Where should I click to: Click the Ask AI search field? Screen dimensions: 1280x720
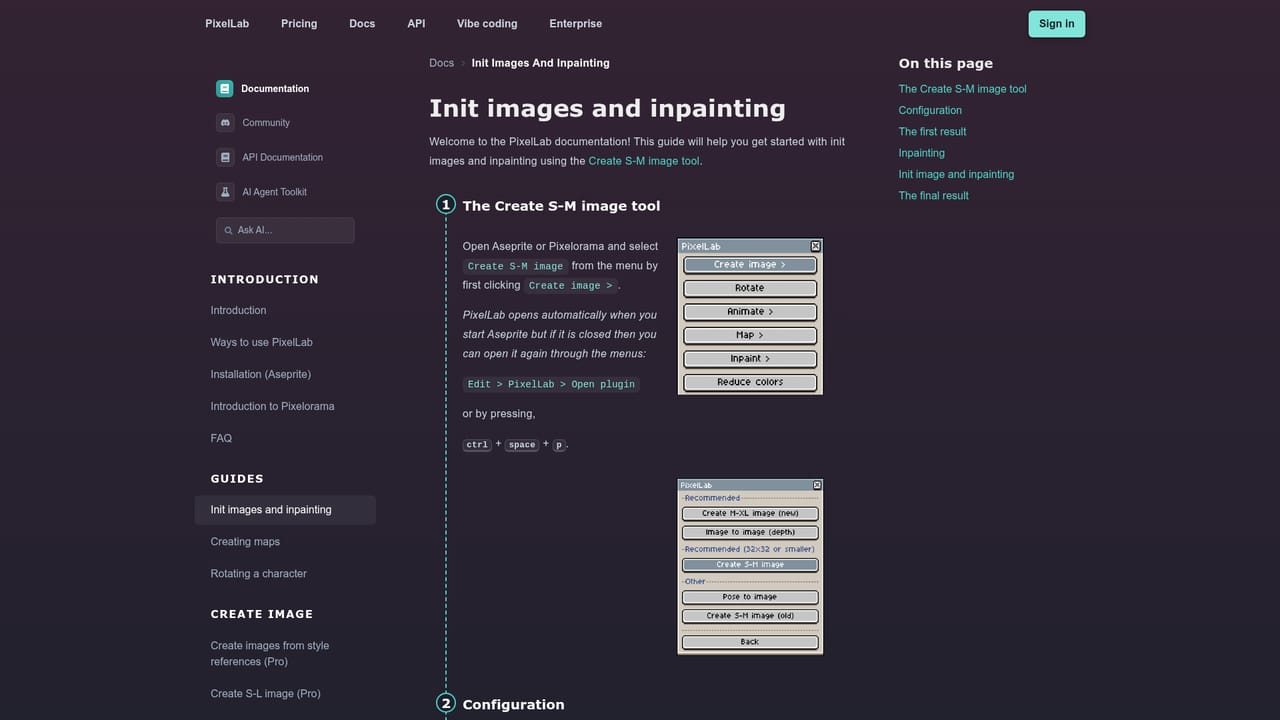pos(285,230)
